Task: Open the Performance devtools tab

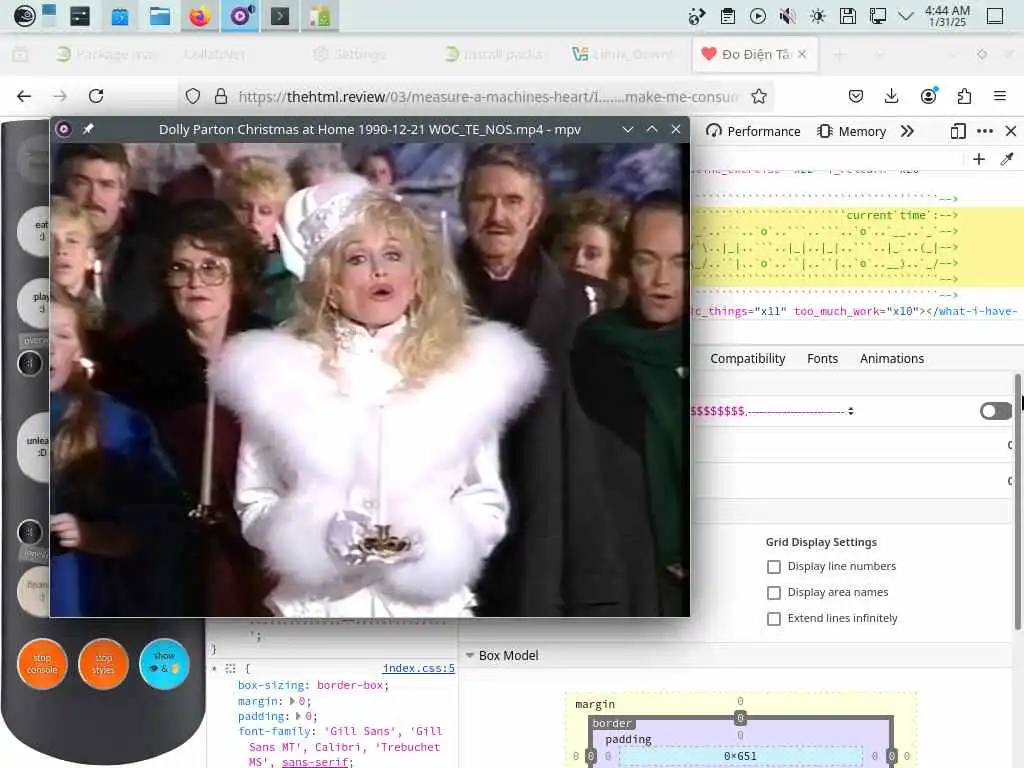Action: [x=753, y=131]
